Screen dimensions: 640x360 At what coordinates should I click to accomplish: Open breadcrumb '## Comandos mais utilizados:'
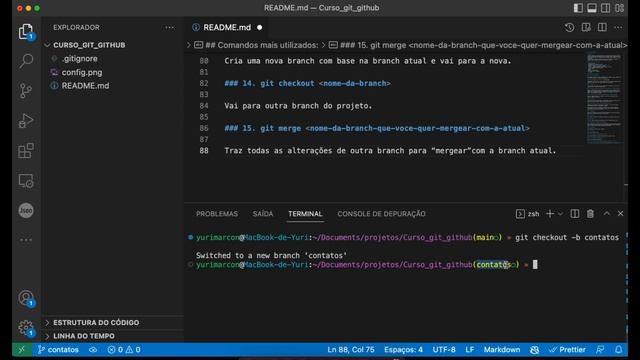point(261,45)
